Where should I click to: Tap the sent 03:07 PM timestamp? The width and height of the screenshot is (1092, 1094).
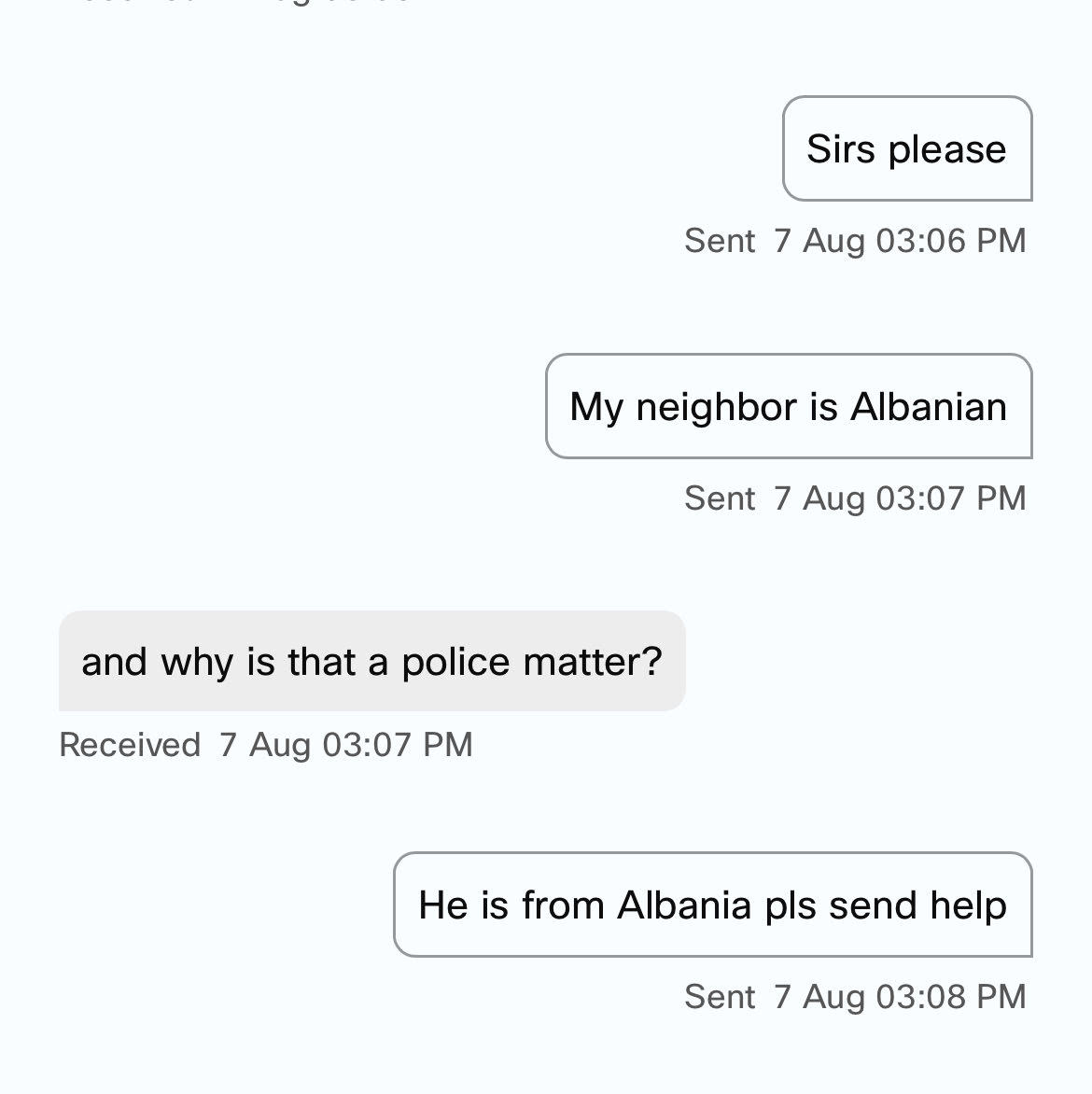click(x=900, y=498)
